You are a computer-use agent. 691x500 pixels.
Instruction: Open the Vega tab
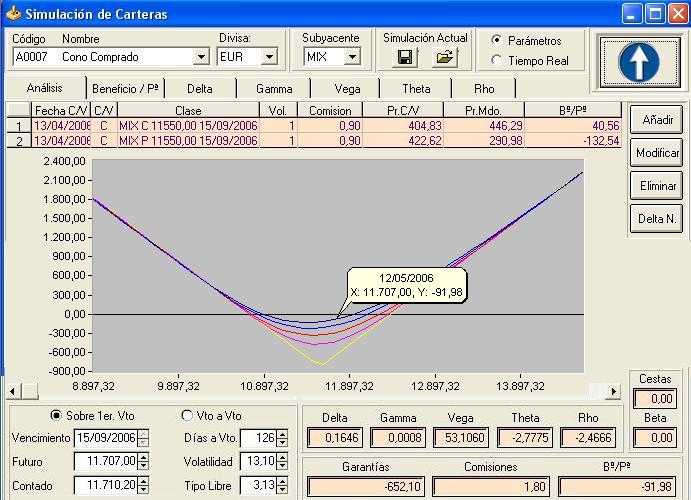point(347,89)
